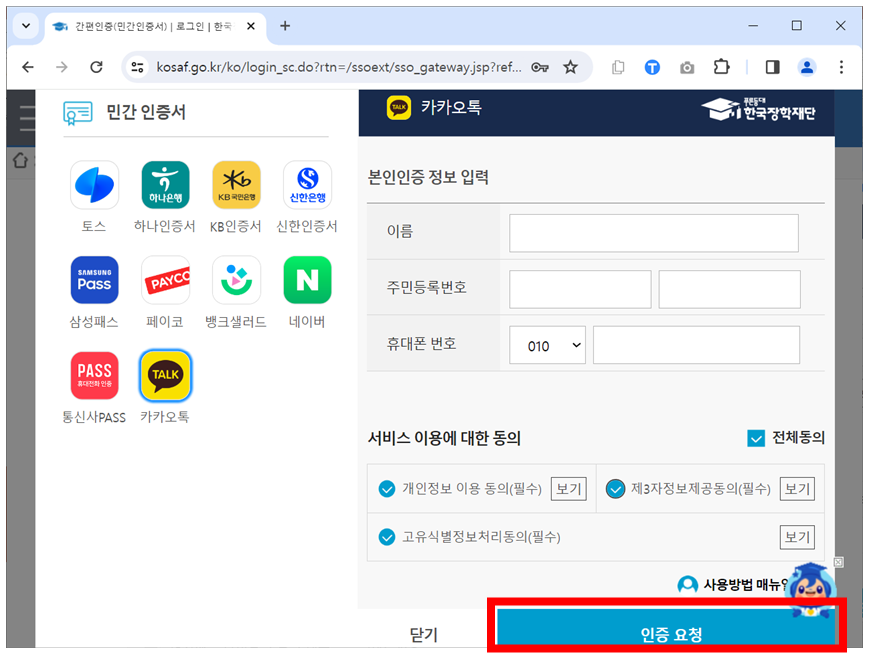Click the blue T extension icon
The image size is (869, 654).
coord(652,68)
